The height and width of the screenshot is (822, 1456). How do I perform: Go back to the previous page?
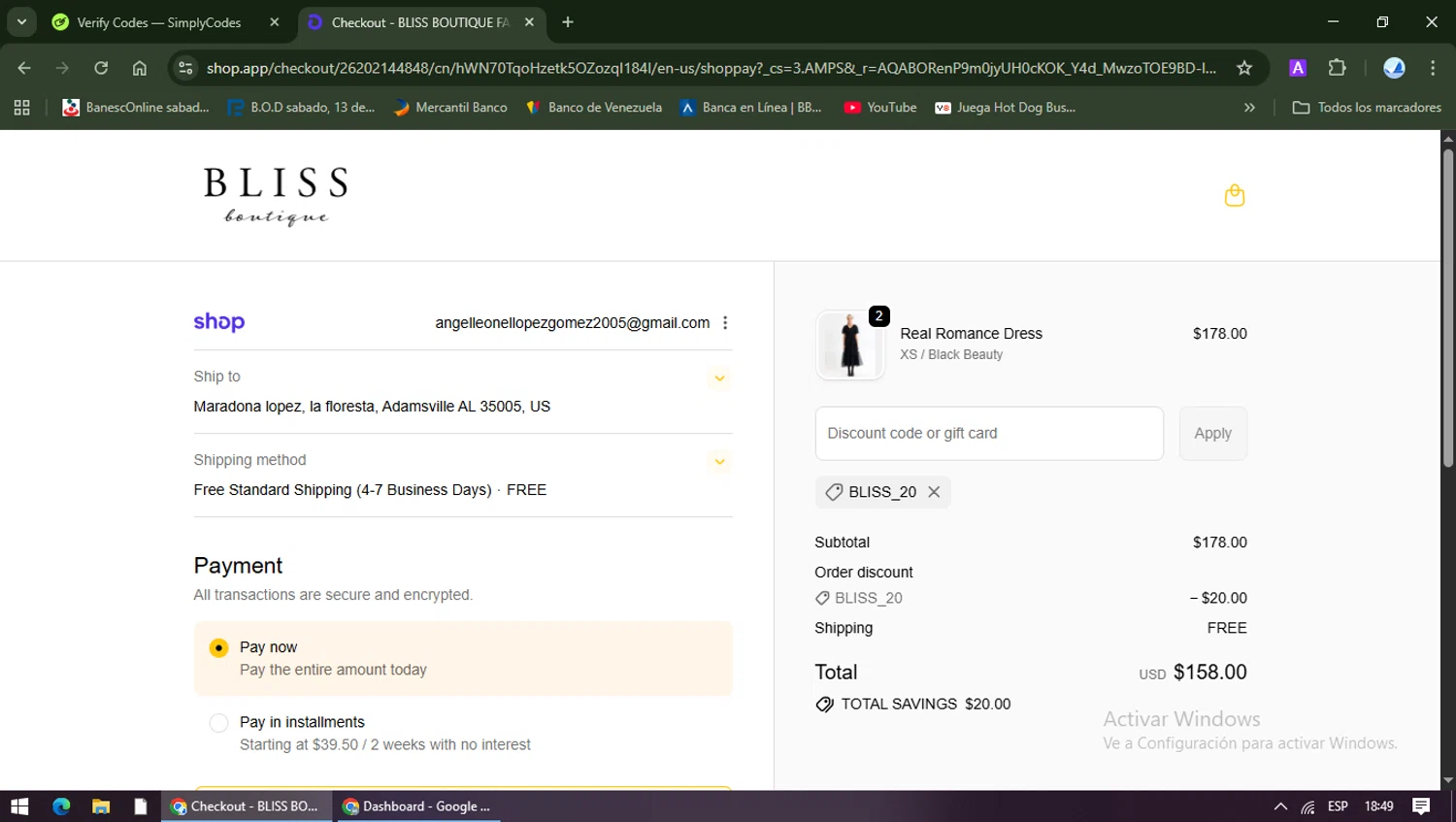tap(24, 68)
